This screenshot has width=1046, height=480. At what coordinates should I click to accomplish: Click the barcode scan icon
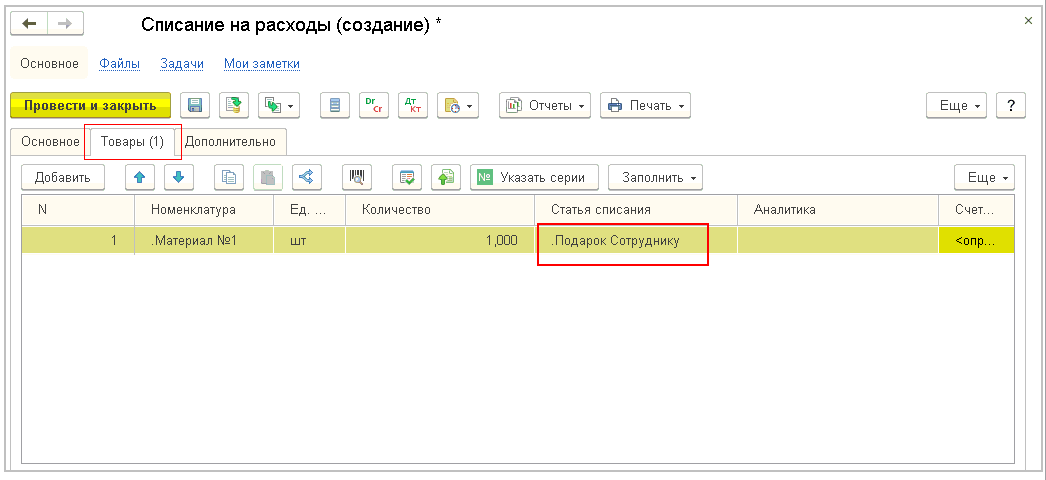(x=357, y=177)
